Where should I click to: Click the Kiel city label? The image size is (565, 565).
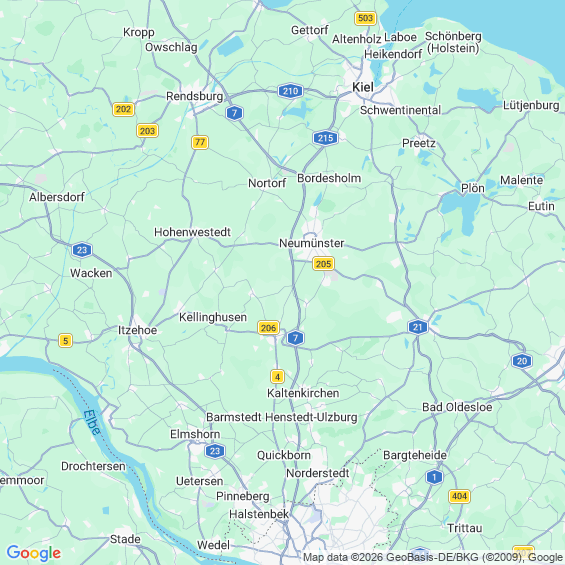pos(363,87)
